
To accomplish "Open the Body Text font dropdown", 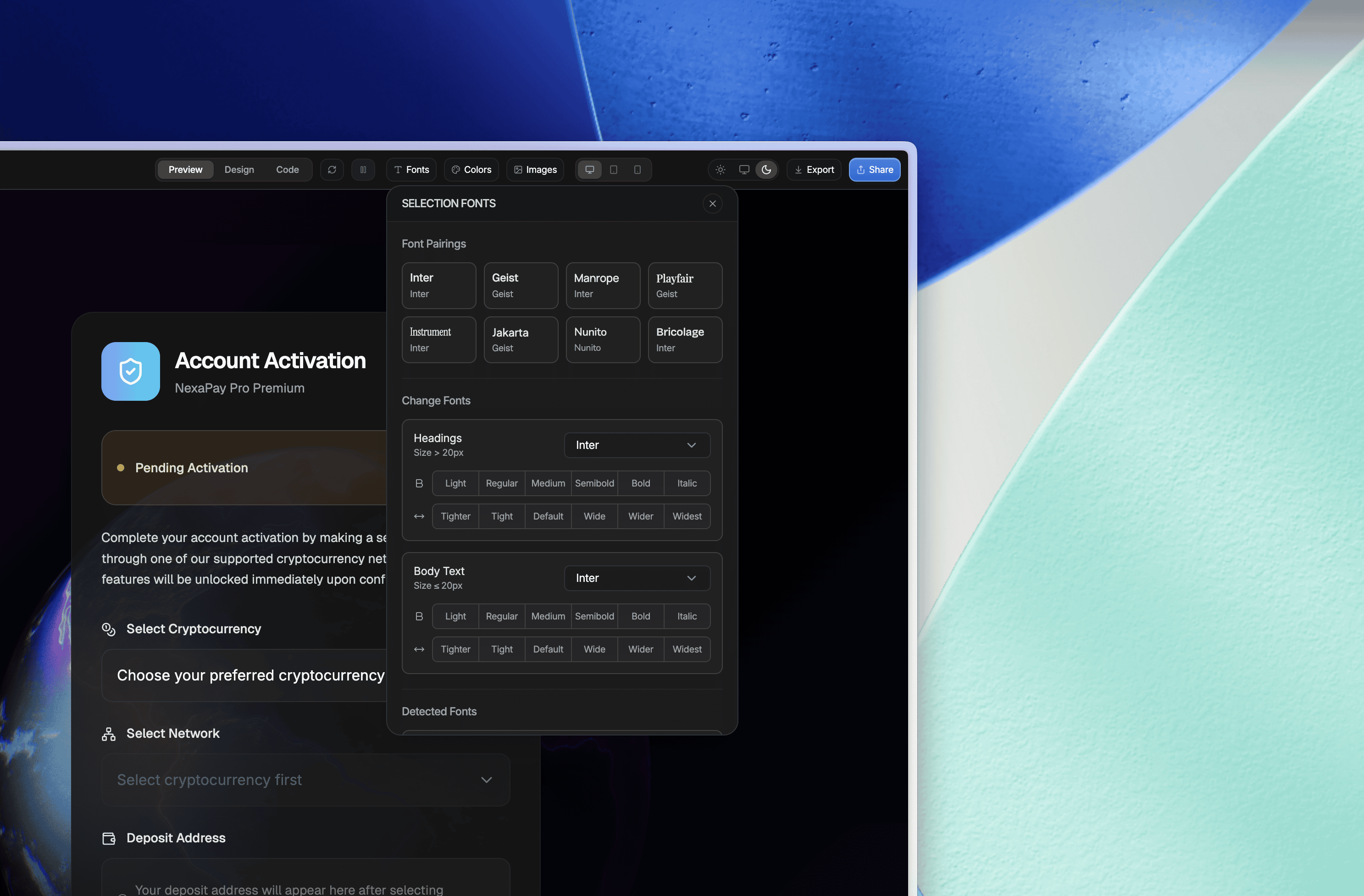I will coord(638,578).
